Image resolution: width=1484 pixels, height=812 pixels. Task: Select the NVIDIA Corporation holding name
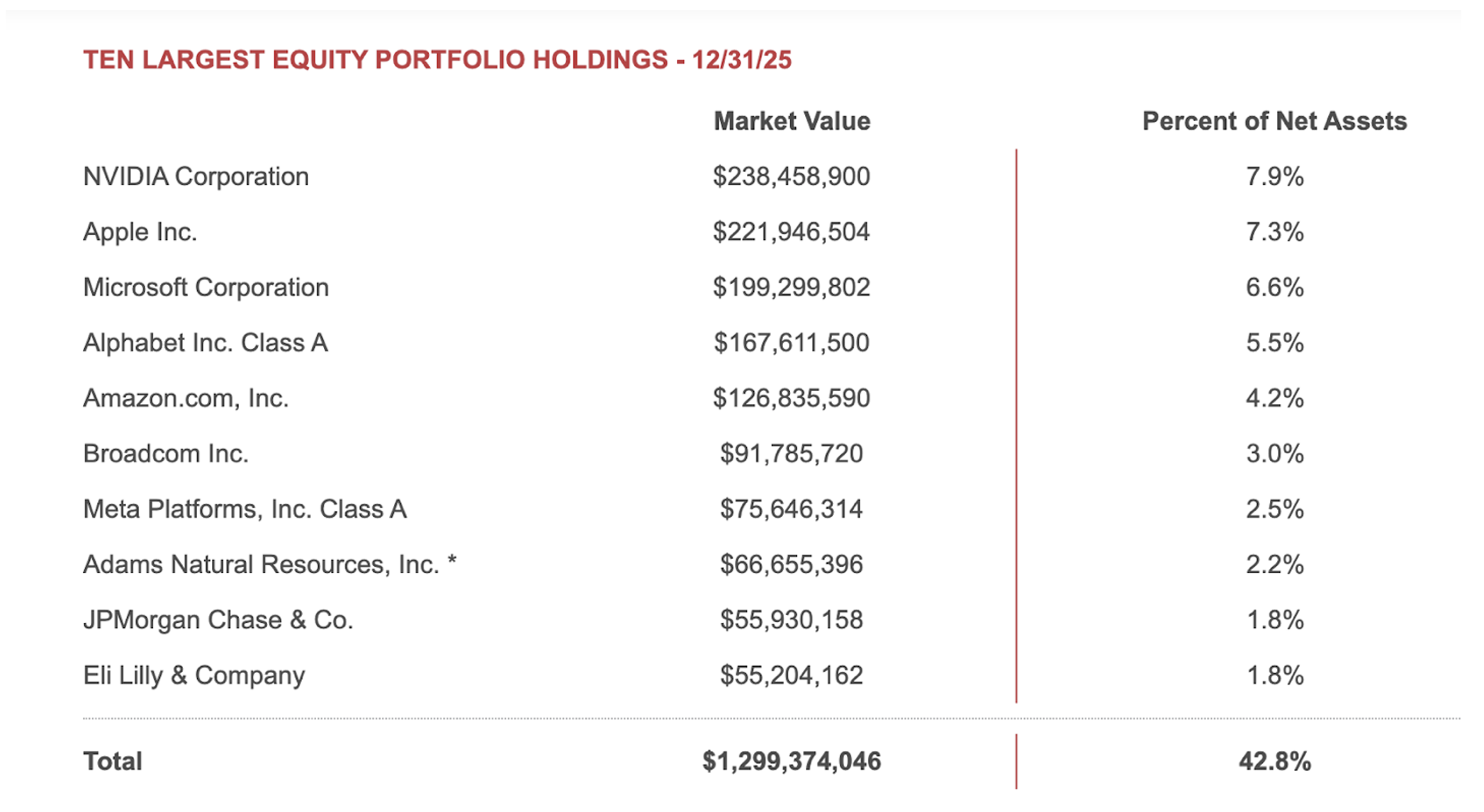coord(196,176)
